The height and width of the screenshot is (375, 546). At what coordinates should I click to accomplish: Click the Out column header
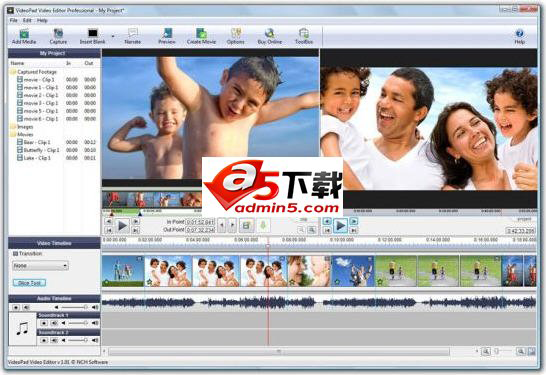89,63
